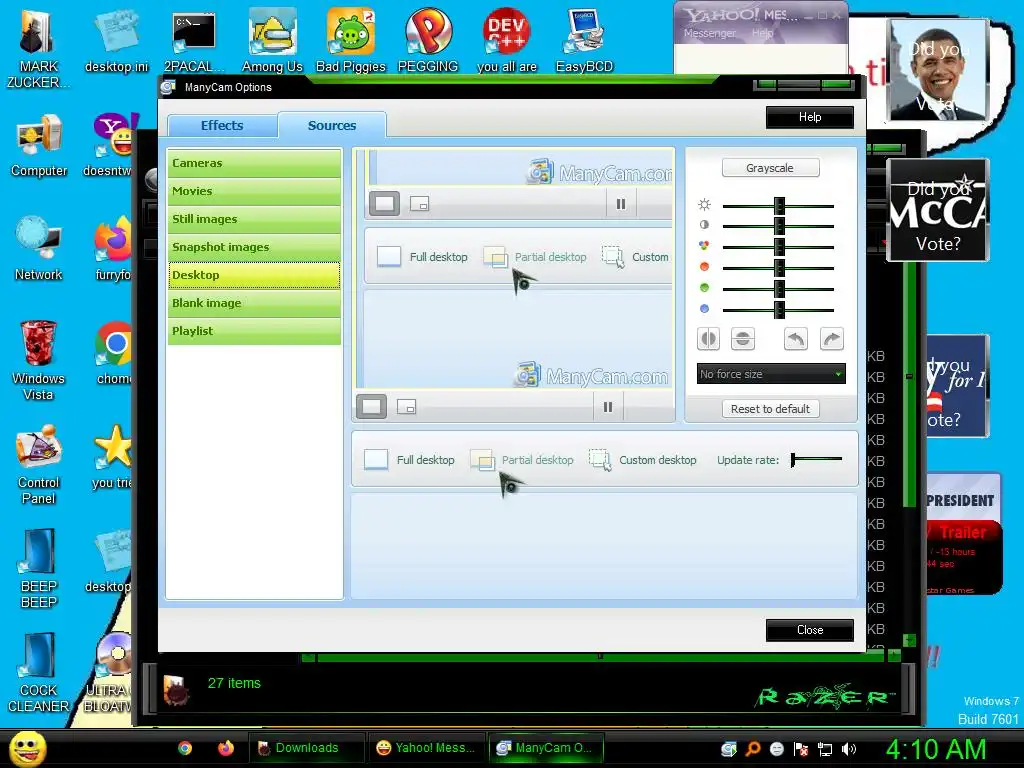Click Messenger menu in Yahoo! Messenger window
Screen dimensions: 1024x768
[709, 33]
